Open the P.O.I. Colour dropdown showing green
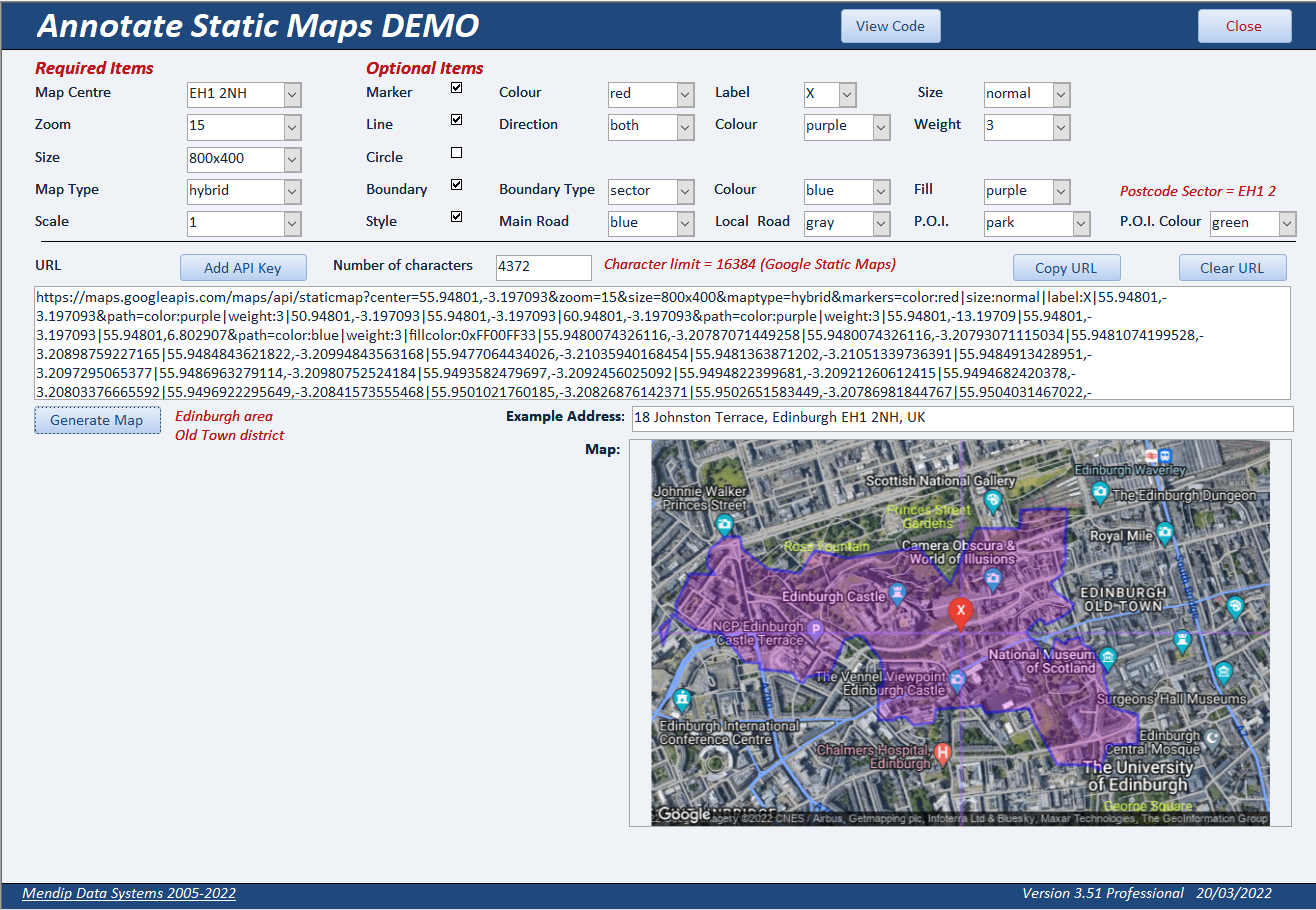The image size is (1316, 910). point(1287,223)
